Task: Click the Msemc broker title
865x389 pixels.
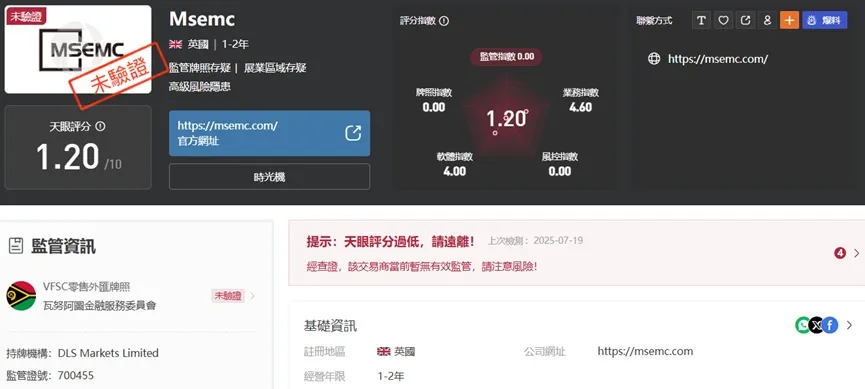Action: tap(202, 19)
